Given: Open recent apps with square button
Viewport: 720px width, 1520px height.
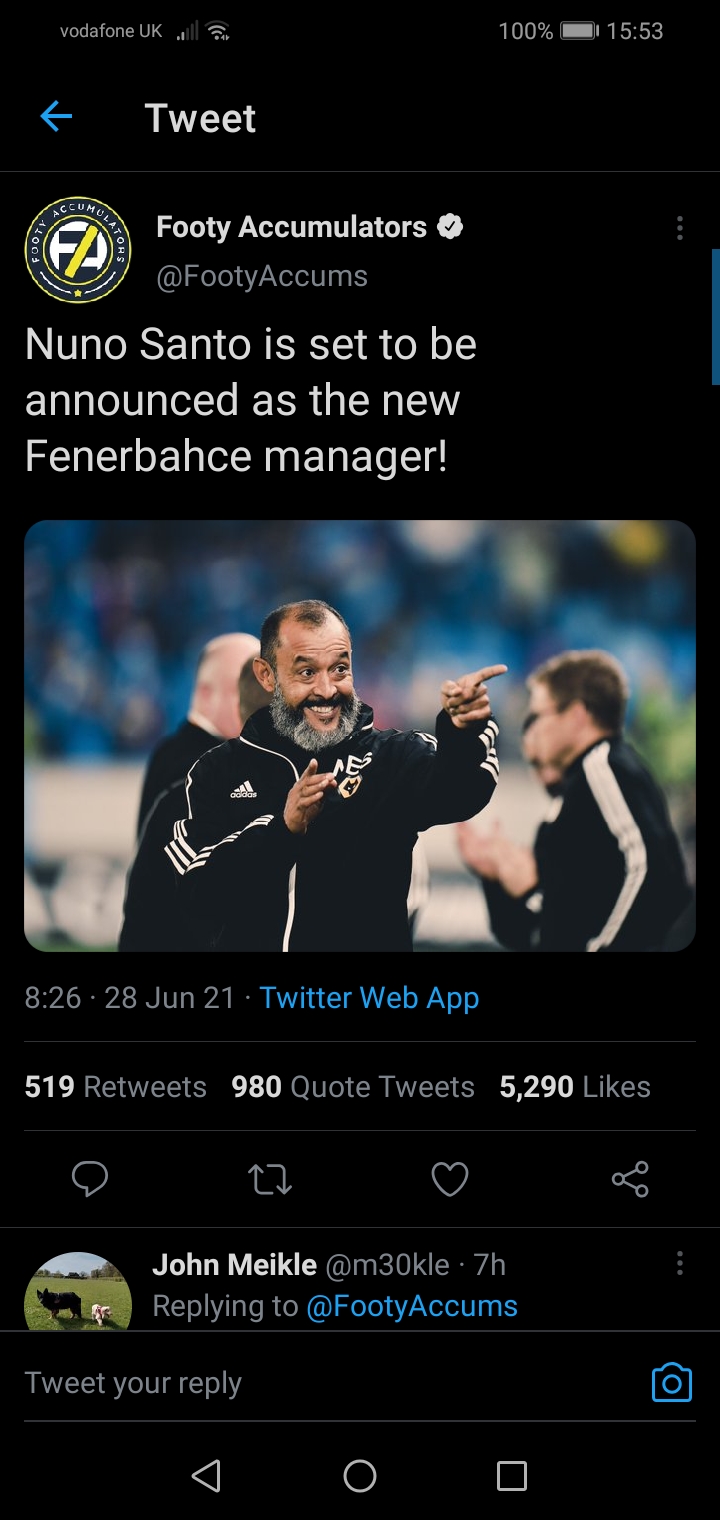Looking at the screenshot, I should tap(511, 1476).
